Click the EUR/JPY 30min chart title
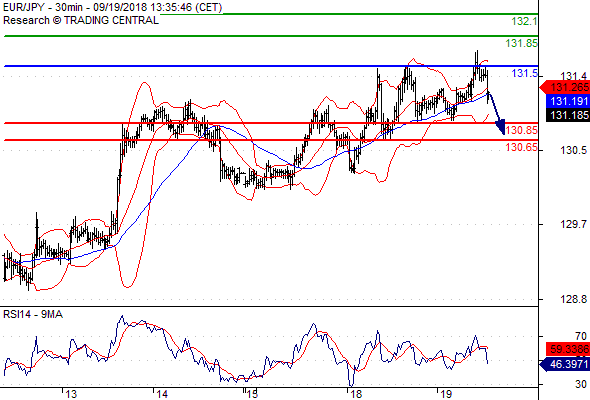 click(x=113, y=7)
